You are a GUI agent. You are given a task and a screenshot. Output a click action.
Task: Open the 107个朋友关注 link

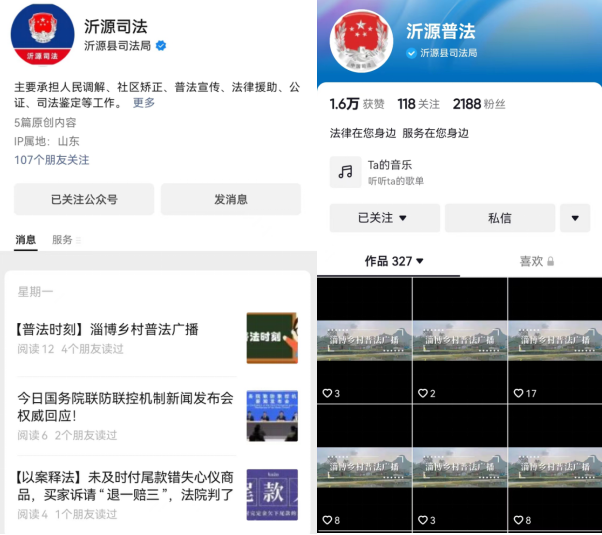pyautogui.click(x=52, y=159)
